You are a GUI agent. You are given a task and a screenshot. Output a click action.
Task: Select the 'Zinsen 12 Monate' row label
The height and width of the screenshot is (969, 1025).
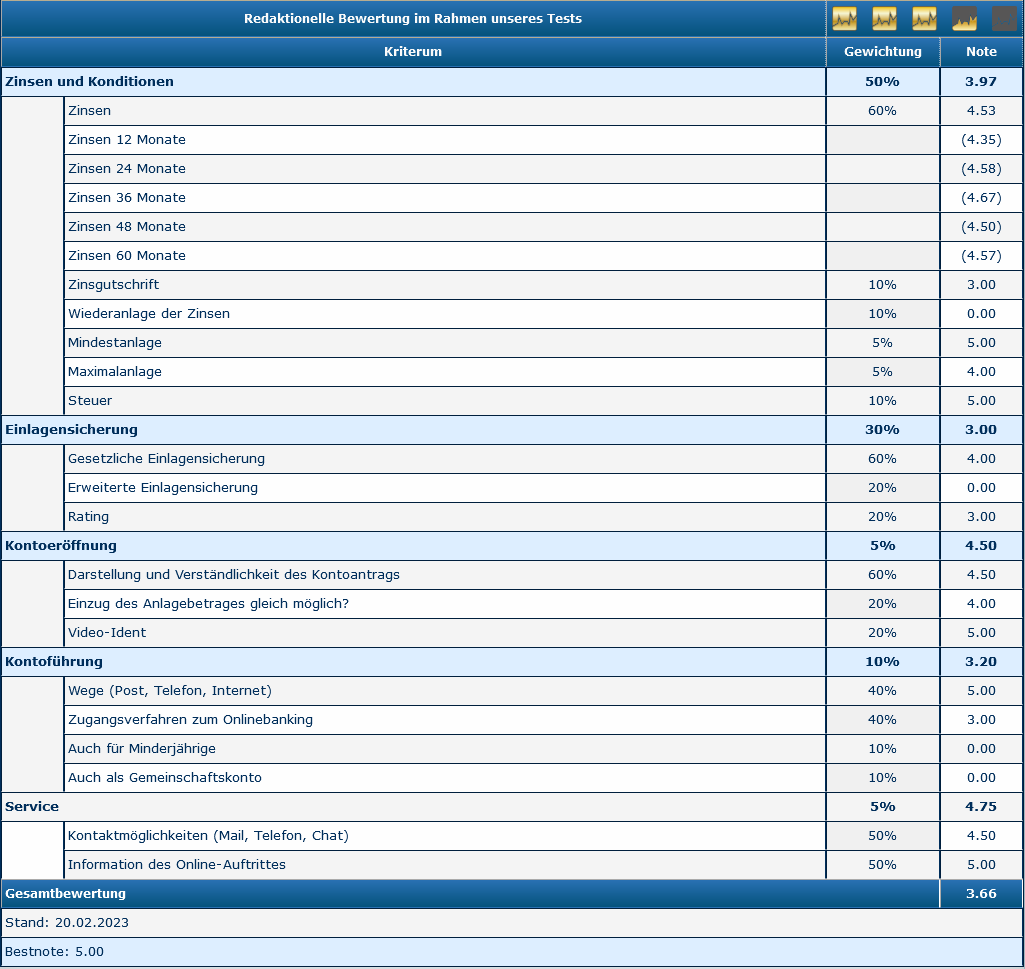point(127,140)
